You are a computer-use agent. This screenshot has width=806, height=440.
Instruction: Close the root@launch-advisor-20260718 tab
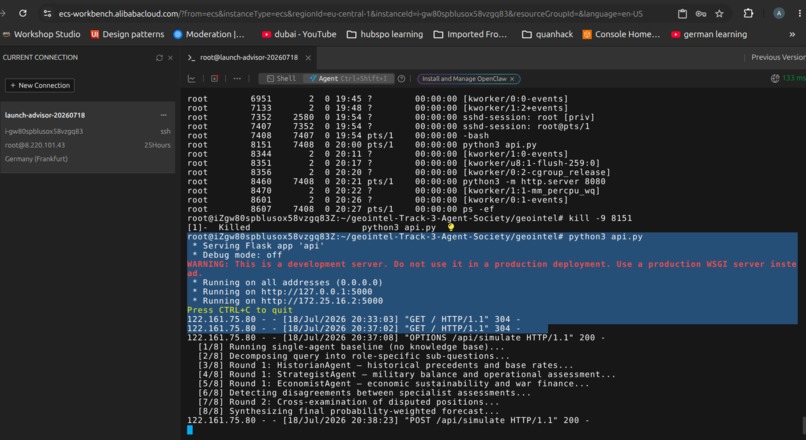(x=308, y=58)
